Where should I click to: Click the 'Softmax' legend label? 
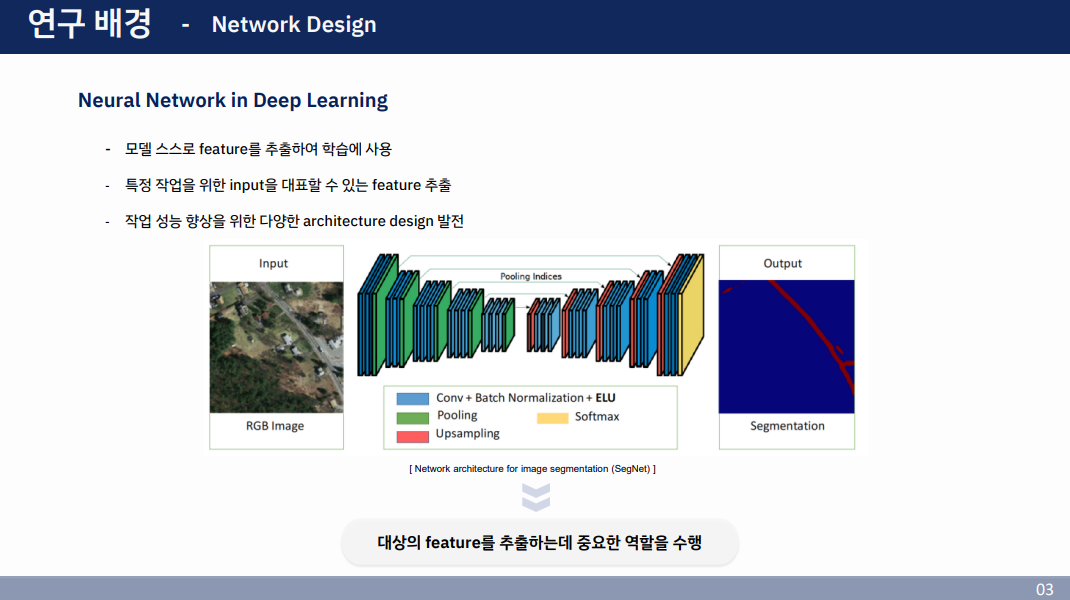[597, 416]
